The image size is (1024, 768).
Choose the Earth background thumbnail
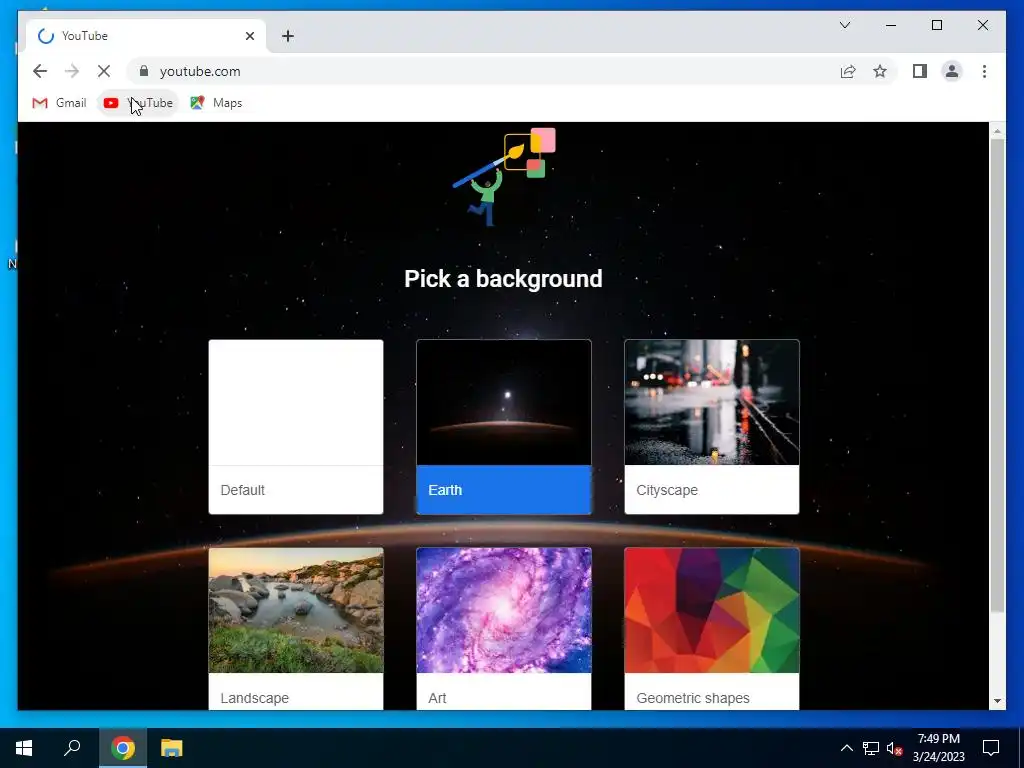tap(504, 402)
